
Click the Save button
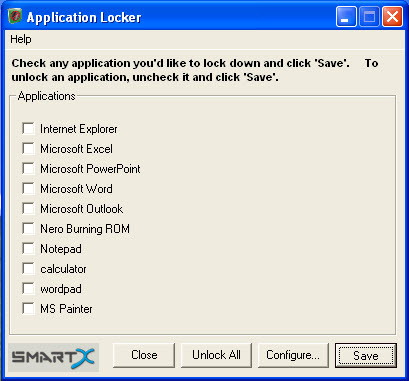coord(366,355)
